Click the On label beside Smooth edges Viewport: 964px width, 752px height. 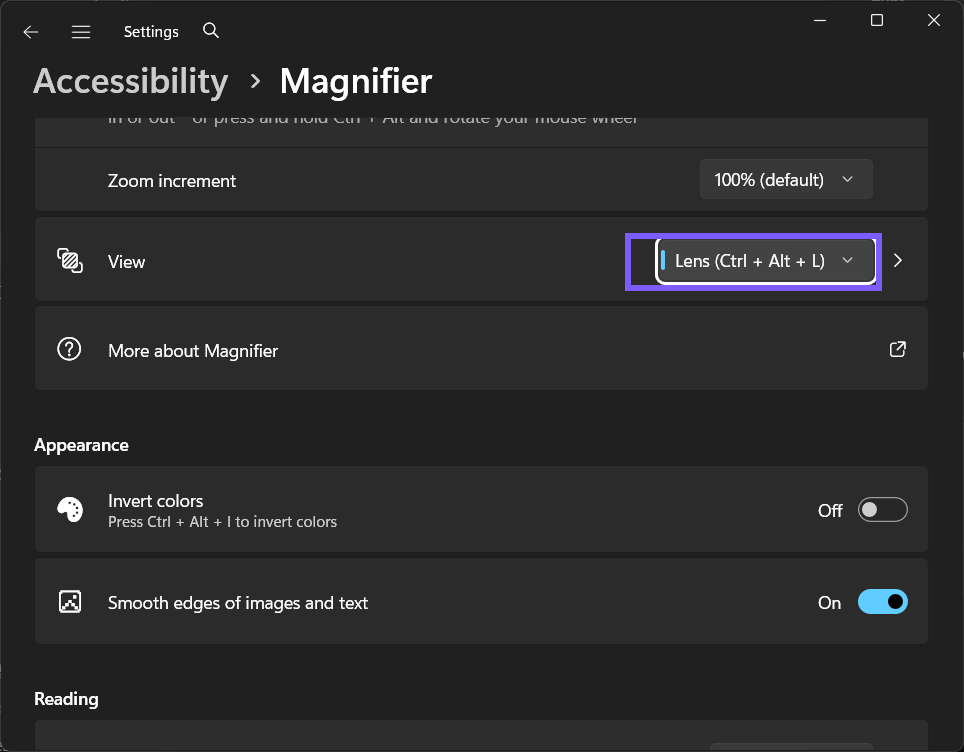point(829,603)
